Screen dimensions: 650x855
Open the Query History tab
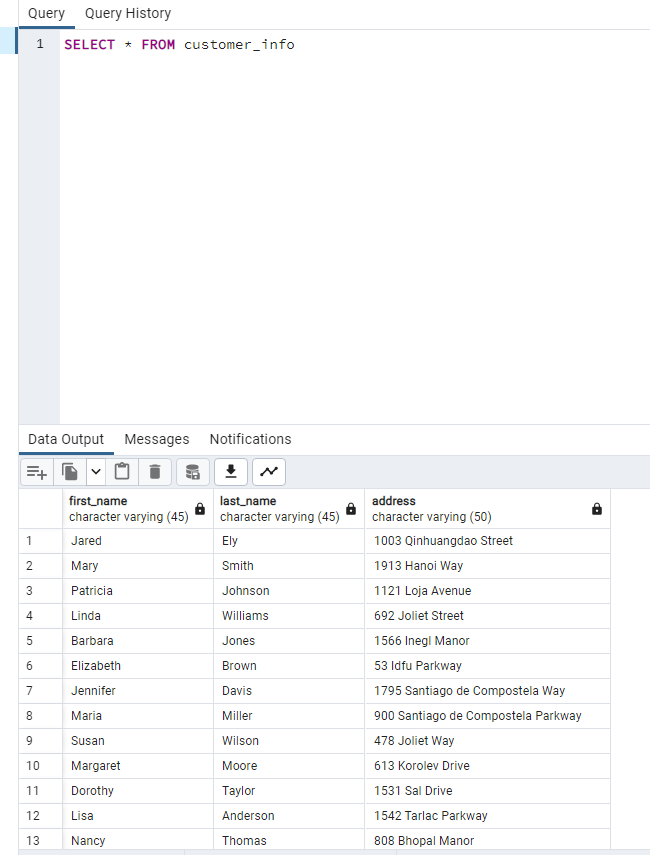128,14
